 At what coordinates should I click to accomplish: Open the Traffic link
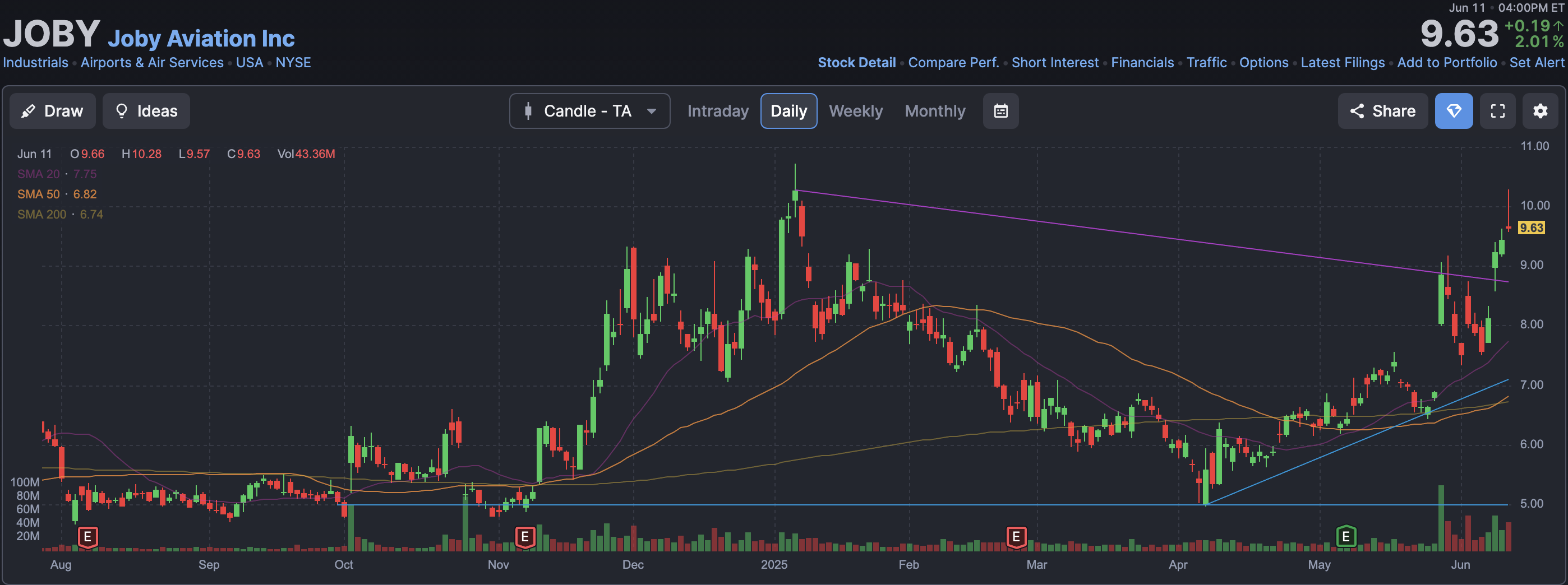(1206, 63)
